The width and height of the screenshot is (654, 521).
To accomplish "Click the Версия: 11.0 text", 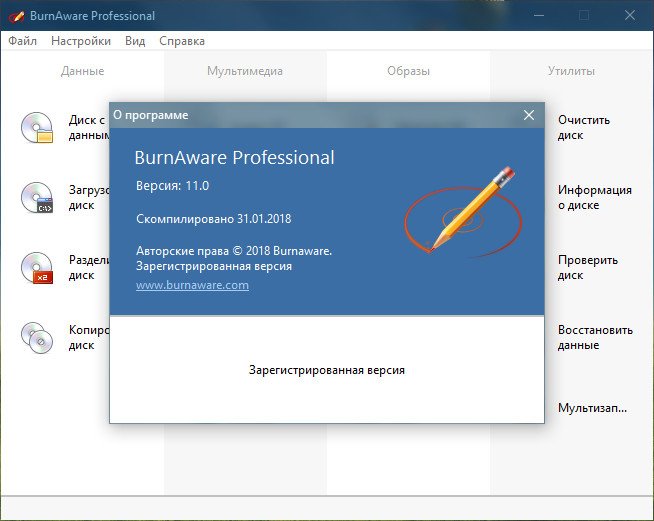I will point(173,186).
